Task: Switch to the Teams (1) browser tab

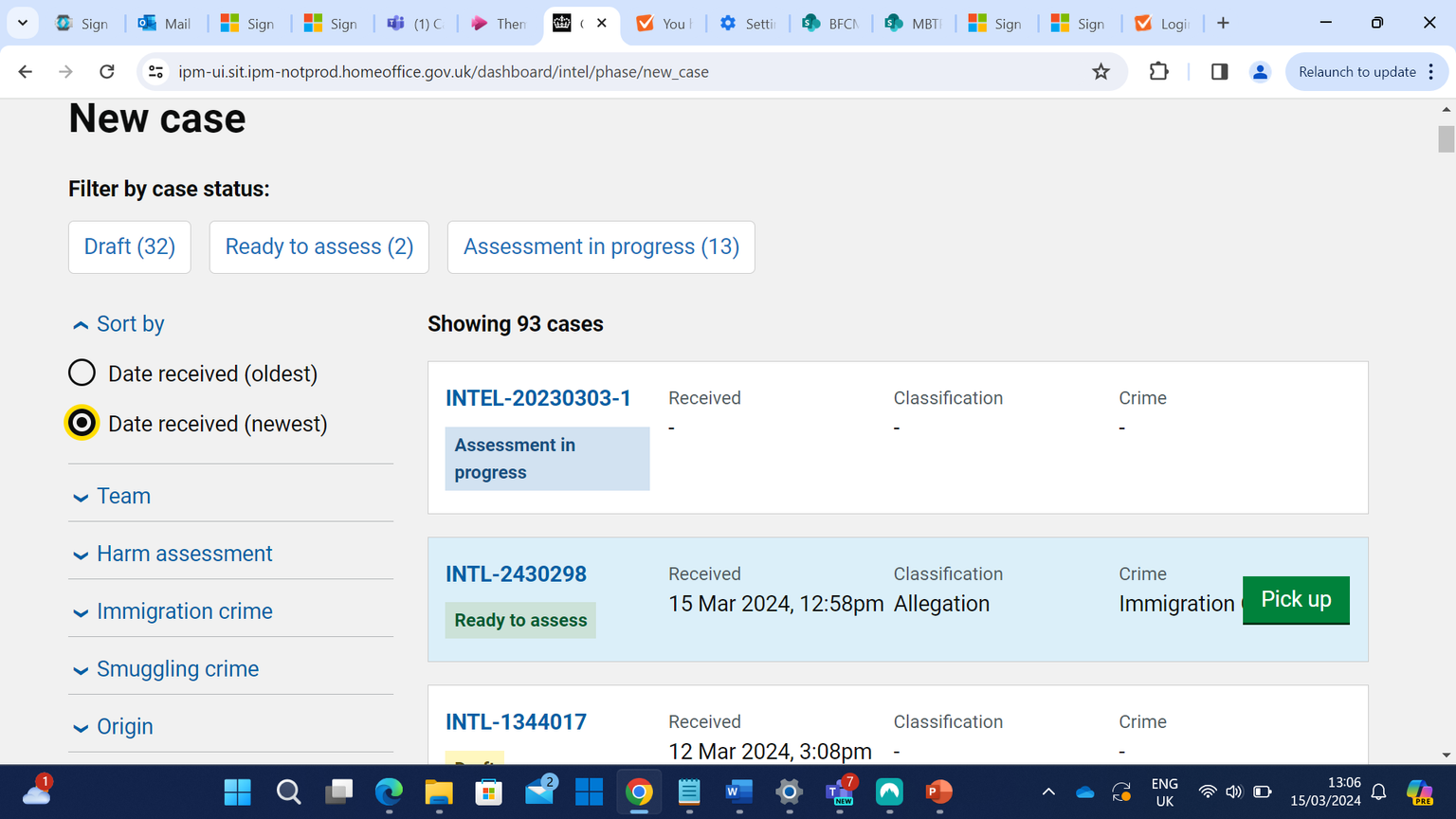Action: (415, 23)
